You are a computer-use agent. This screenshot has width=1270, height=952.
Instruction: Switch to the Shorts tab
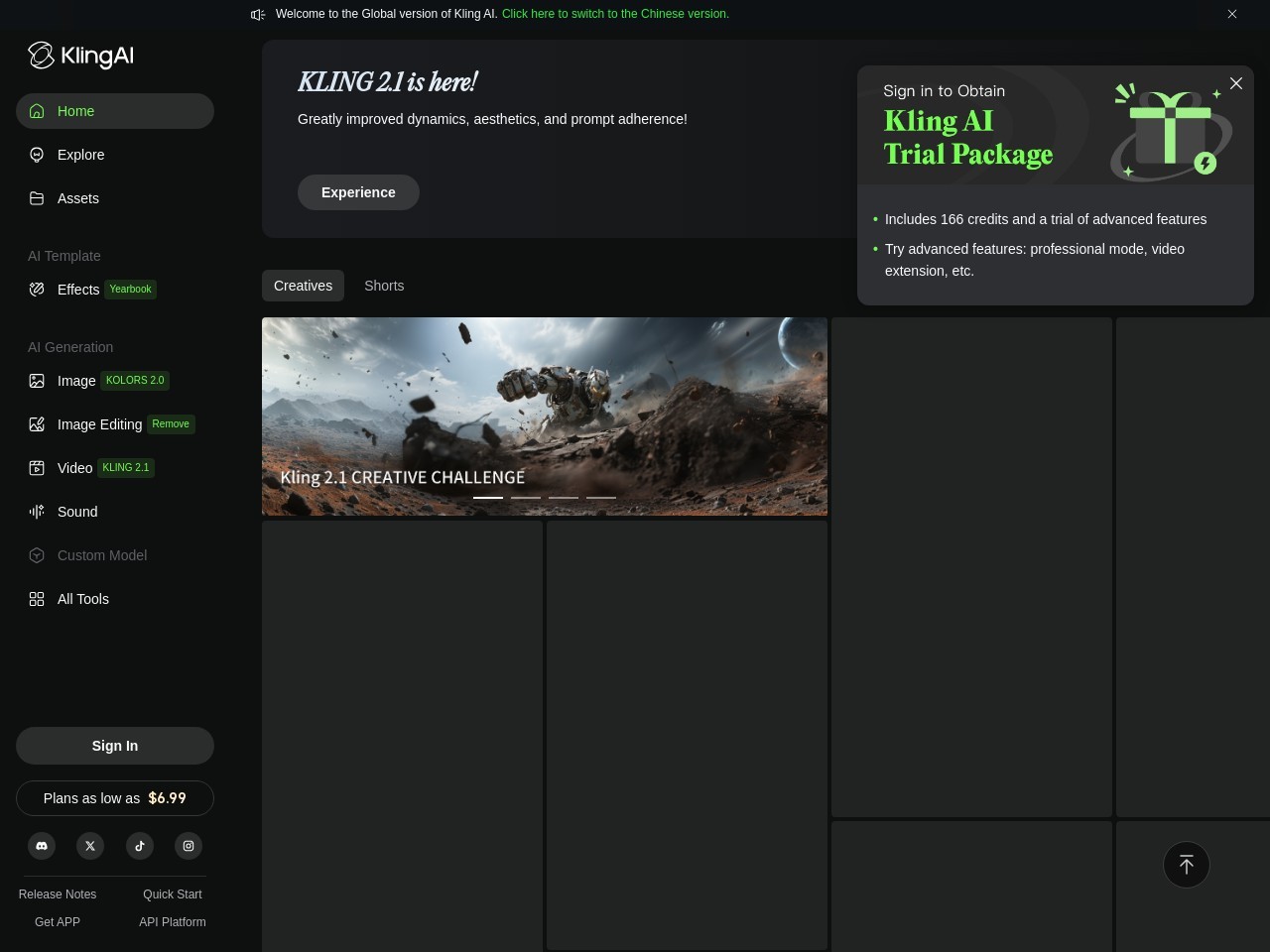click(384, 286)
